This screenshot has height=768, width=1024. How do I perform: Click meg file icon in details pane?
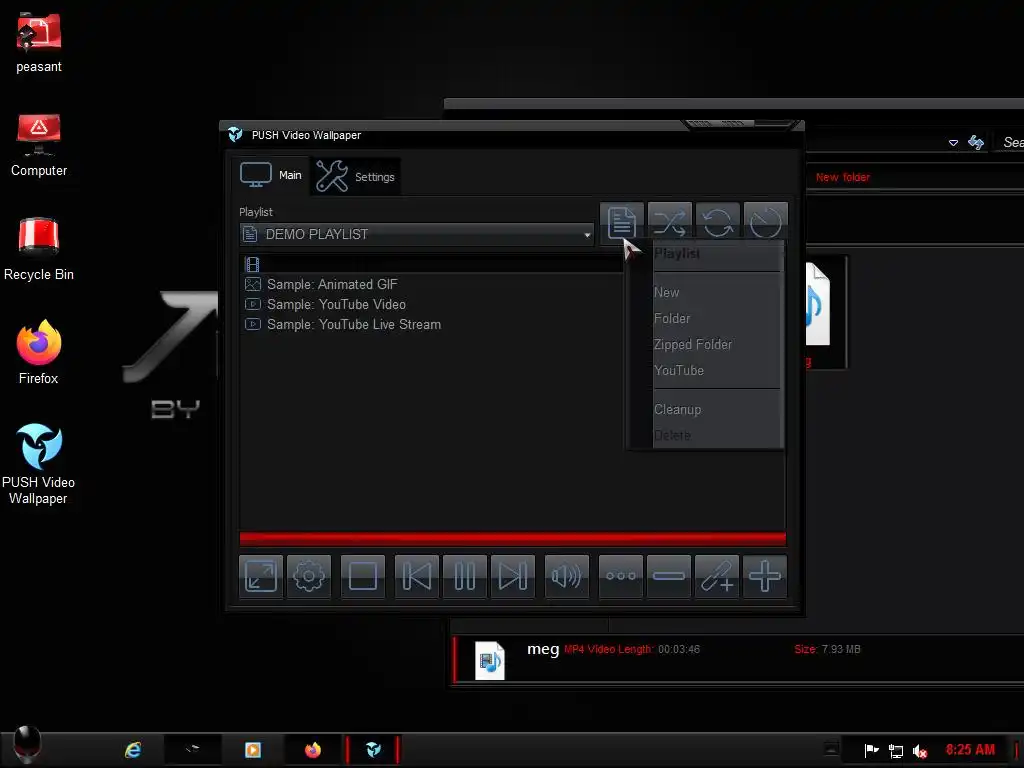(x=490, y=661)
